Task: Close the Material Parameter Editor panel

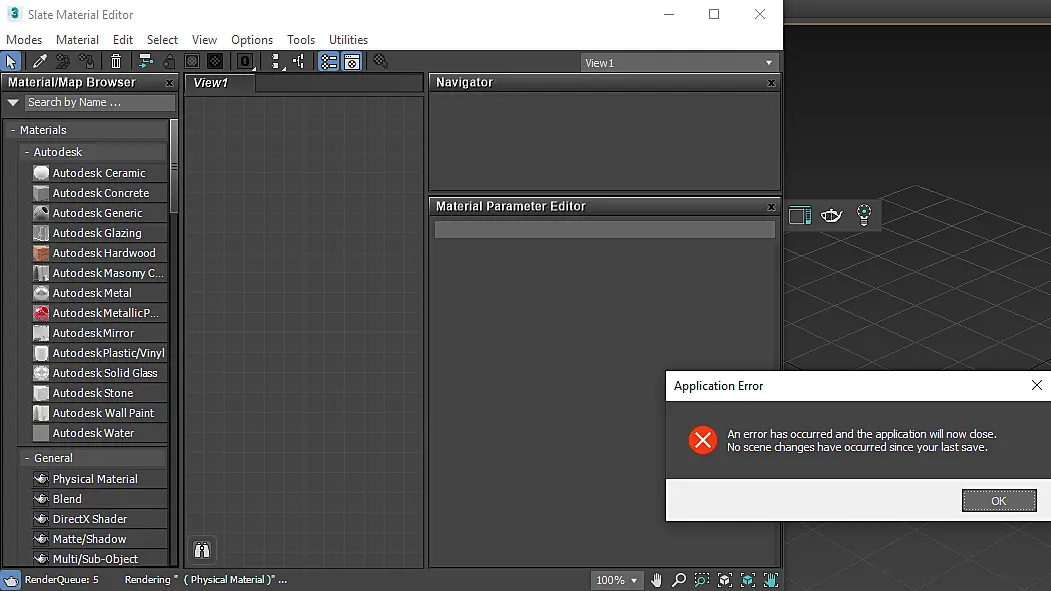Action: tap(771, 207)
